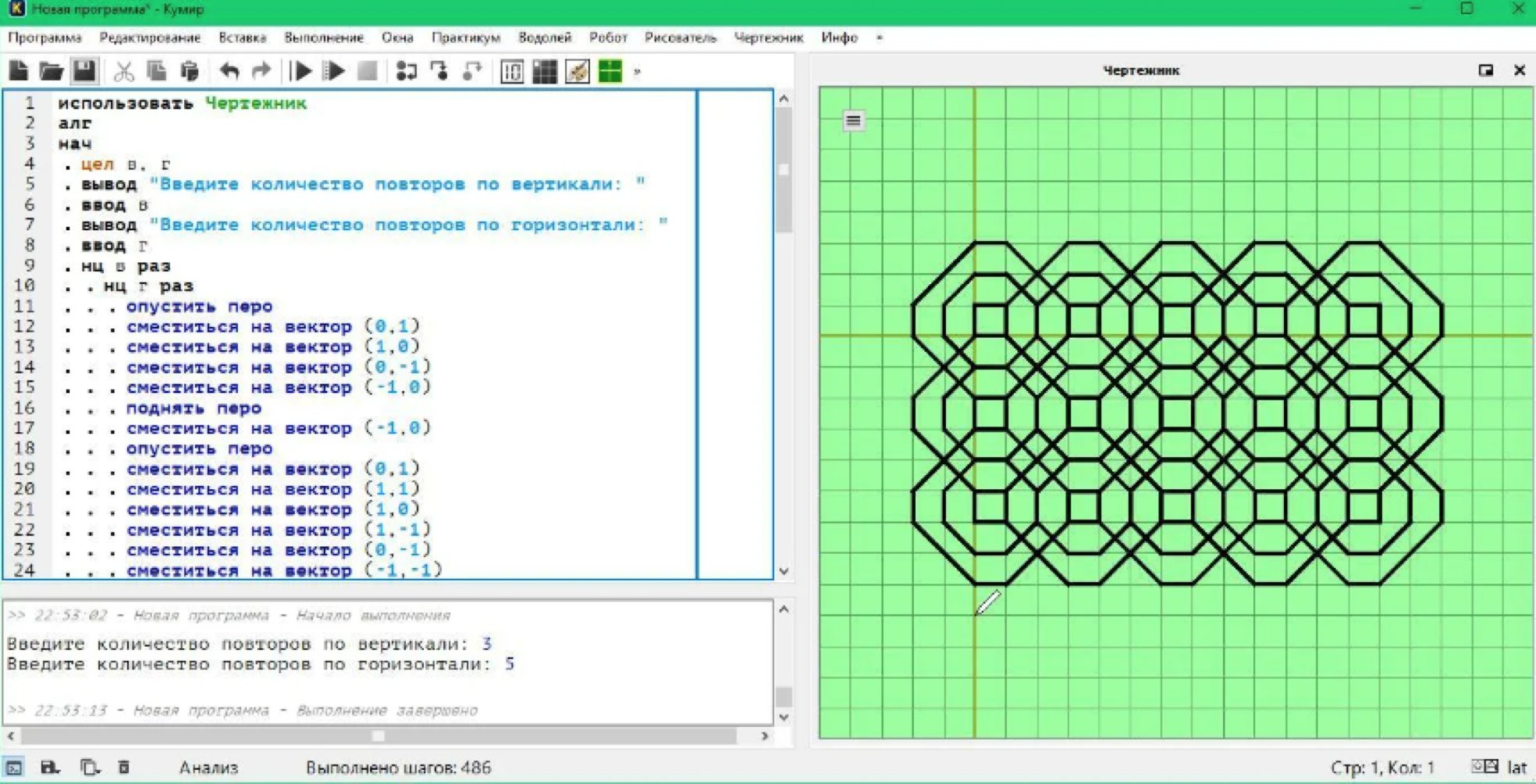The width and height of the screenshot is (1536, 784).
Task: Click the pen cursor on the drawing canvas
Action: 987,603
